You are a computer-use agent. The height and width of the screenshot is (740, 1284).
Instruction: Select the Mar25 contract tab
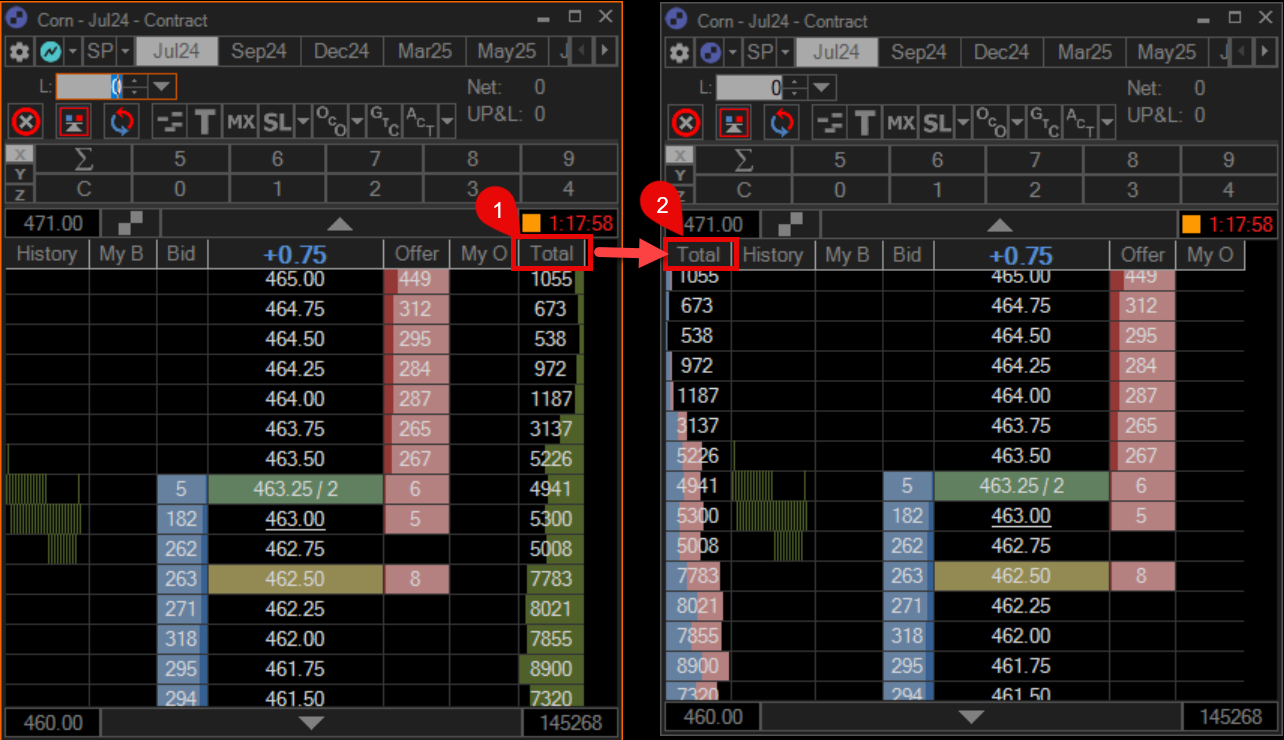(x=424, y=51)
